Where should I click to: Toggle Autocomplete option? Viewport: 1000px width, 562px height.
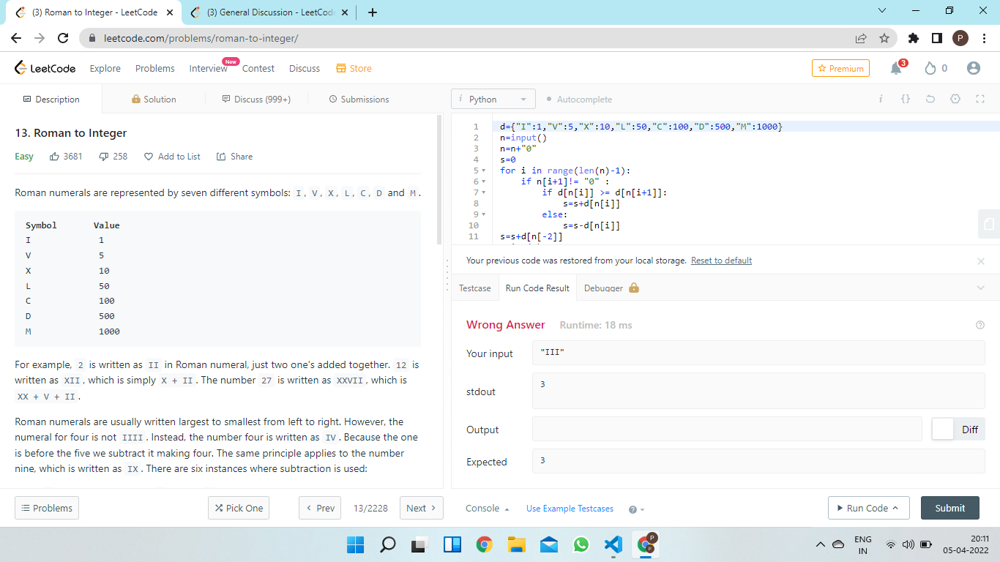click(579, 99)
